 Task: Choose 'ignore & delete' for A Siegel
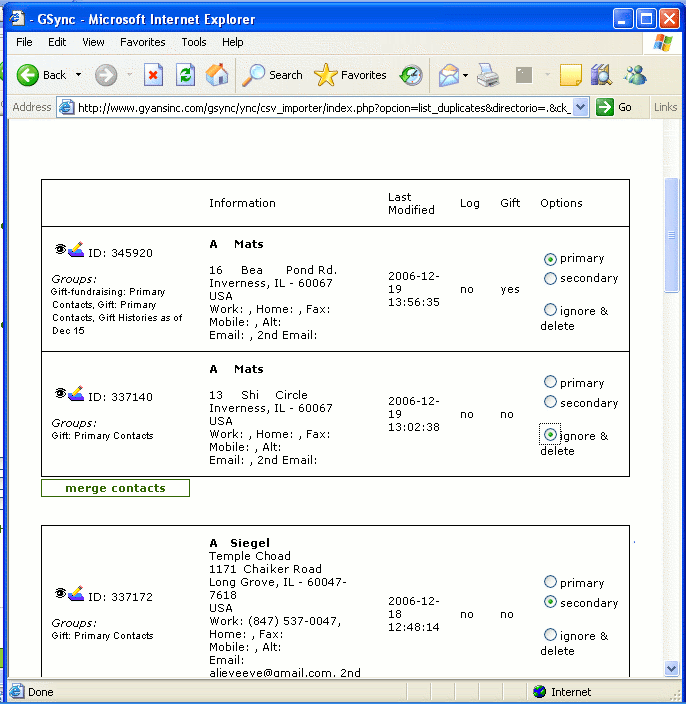550,635
